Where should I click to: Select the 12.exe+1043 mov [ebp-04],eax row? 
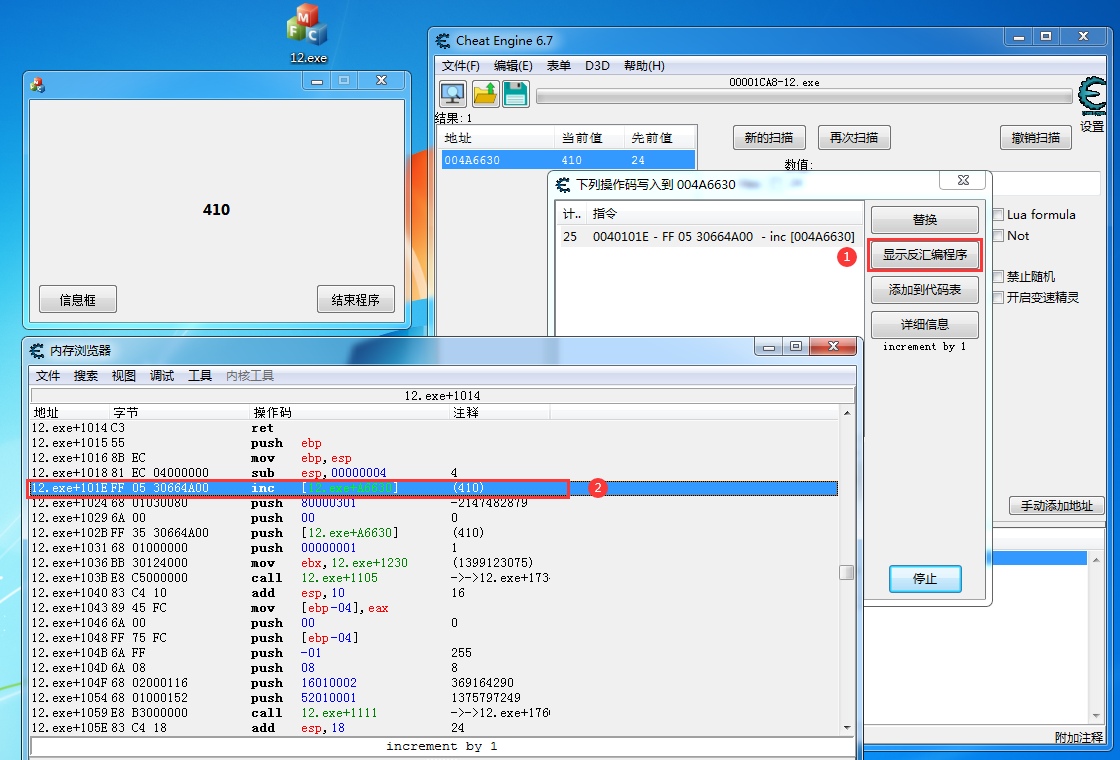[434, 608]
